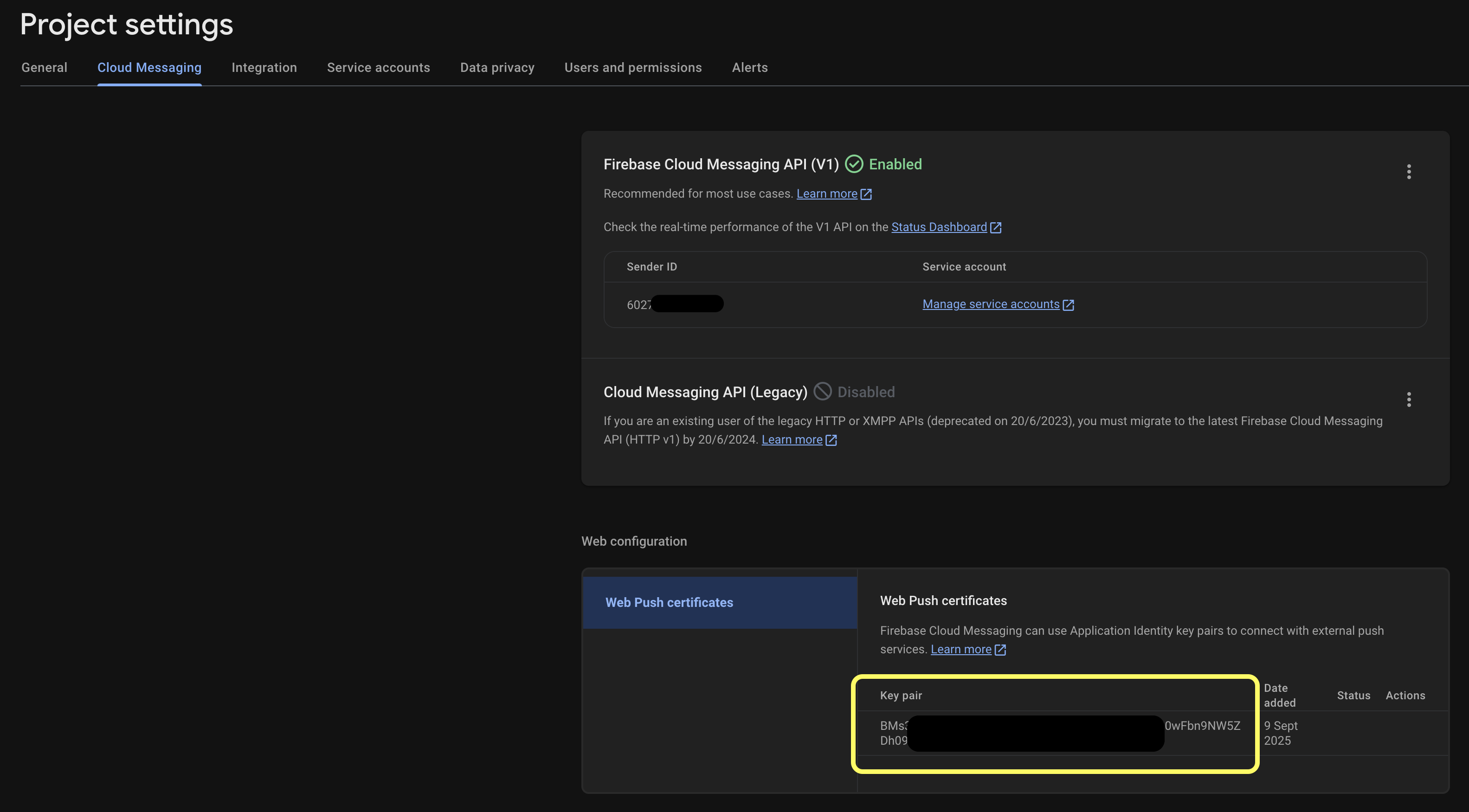Click the 9 Sept 2025 date cell
Viewport: 1469px width, 812px height.
(x=1280, y=733)
